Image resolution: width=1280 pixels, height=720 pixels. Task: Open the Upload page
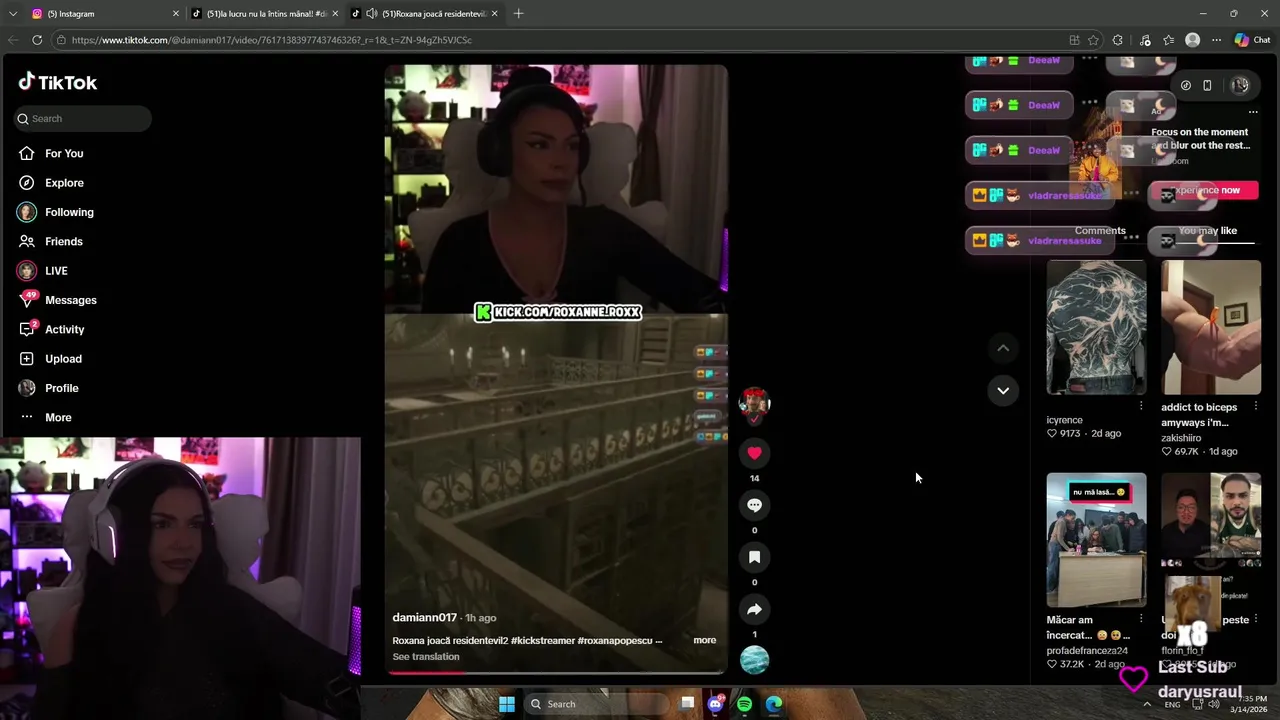[63, 359]
